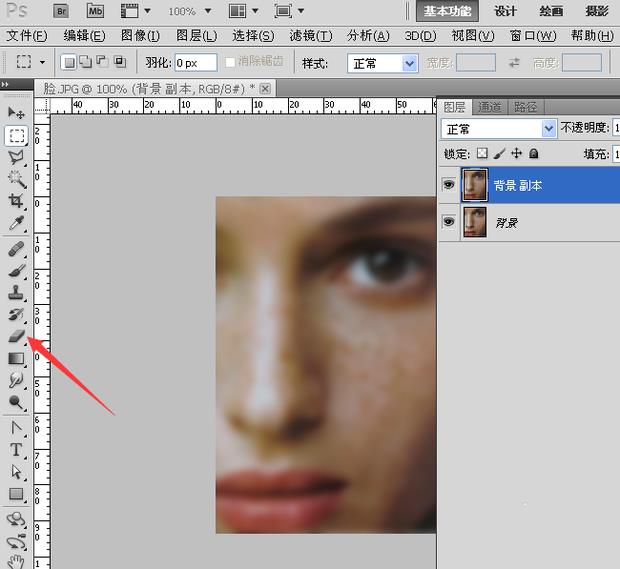Pick the Crop tool
Image resolution: width=620 pixels, height=569 pixels.
pos(17,201)
